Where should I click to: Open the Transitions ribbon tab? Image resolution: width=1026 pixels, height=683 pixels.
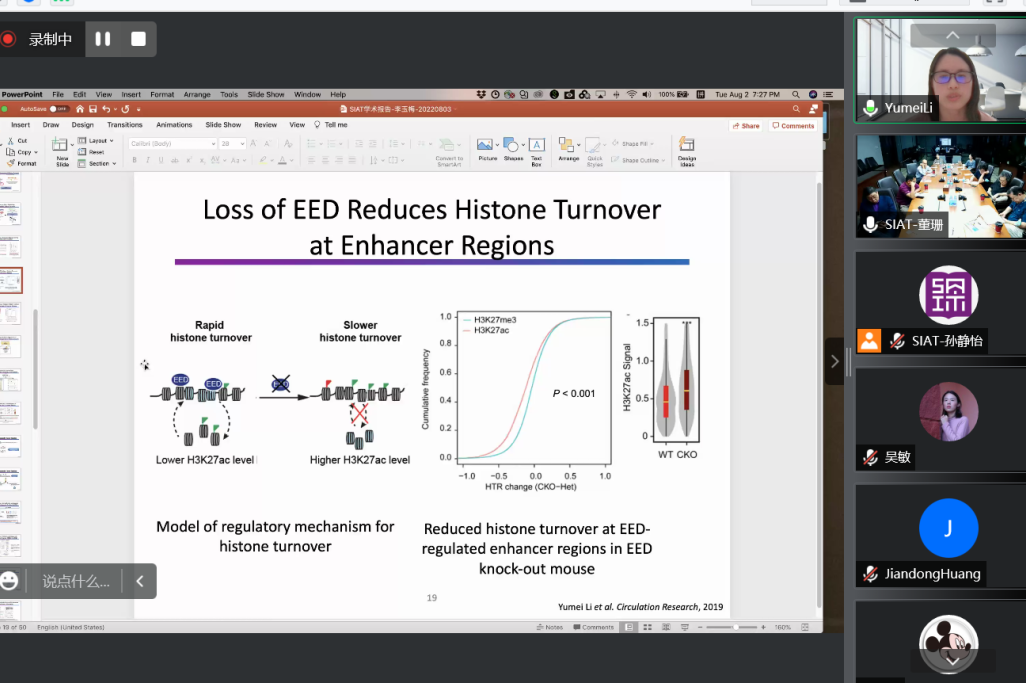point(124,124)
